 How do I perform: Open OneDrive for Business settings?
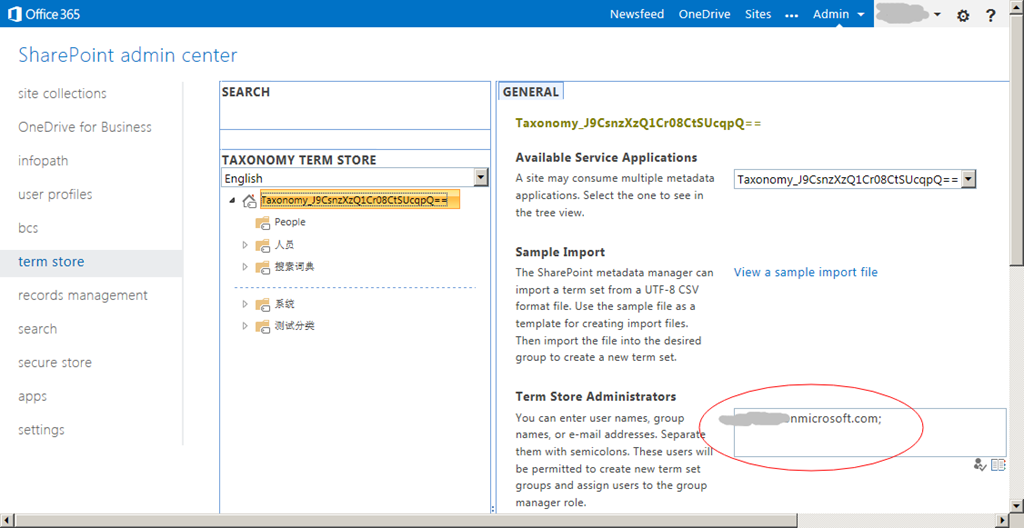(85, 127)
